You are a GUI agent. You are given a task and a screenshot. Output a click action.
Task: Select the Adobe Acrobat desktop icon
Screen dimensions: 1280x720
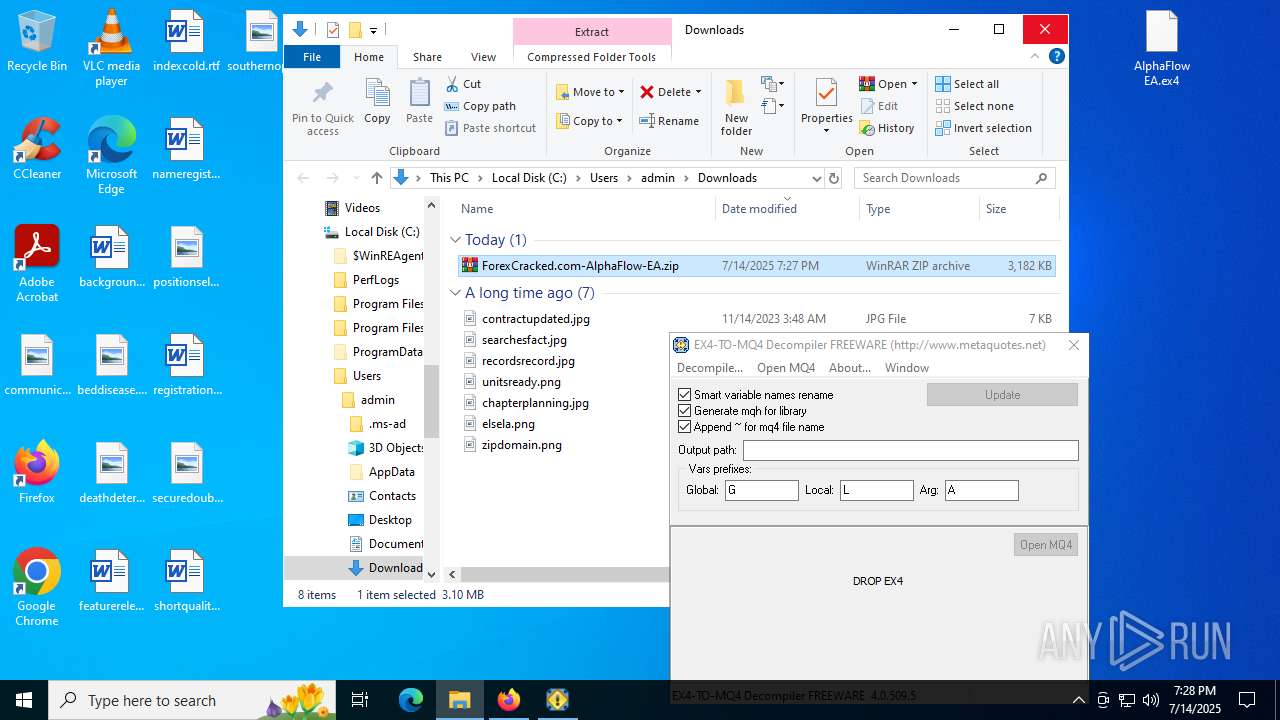(x=37, y=263)
